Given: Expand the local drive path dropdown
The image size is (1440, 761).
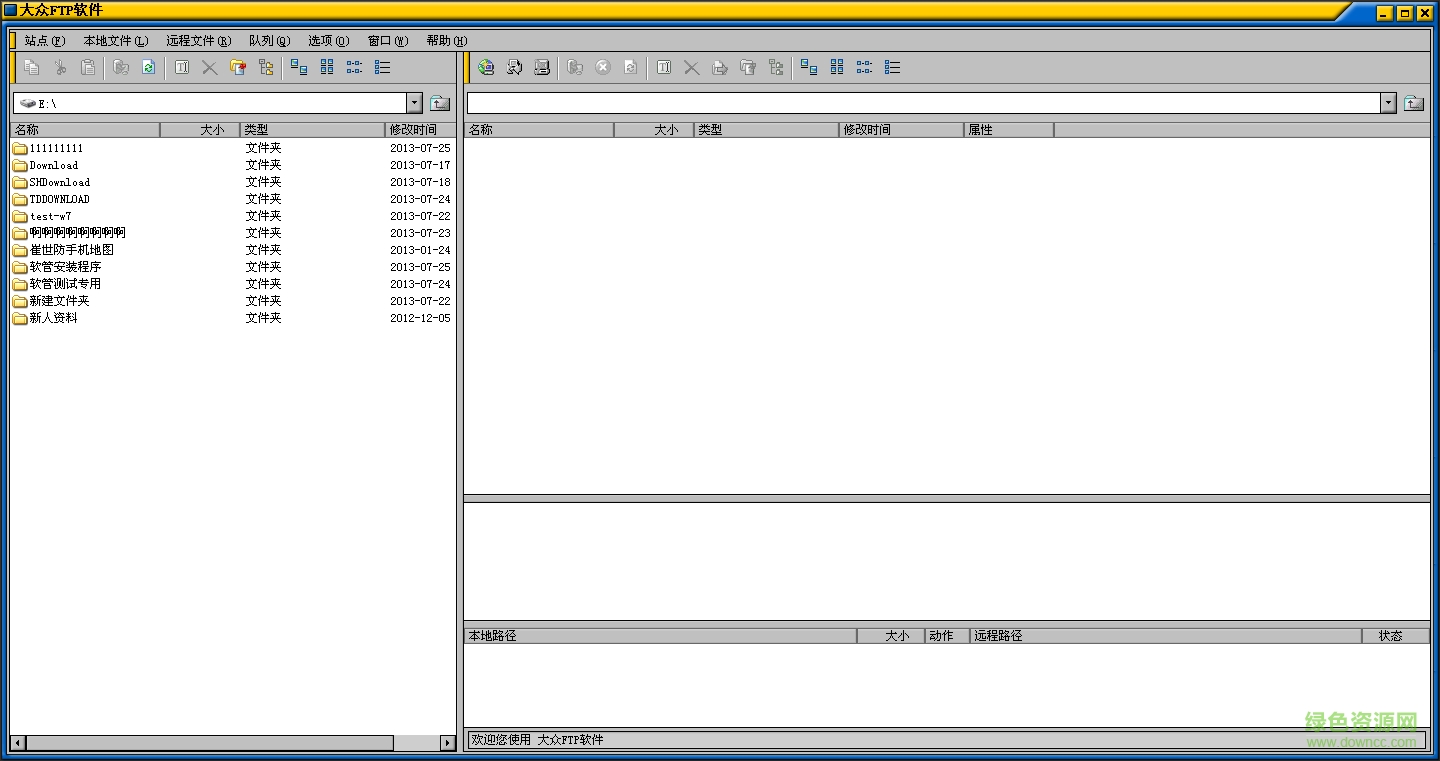Looking at the screenshot, I should [414, 103].
